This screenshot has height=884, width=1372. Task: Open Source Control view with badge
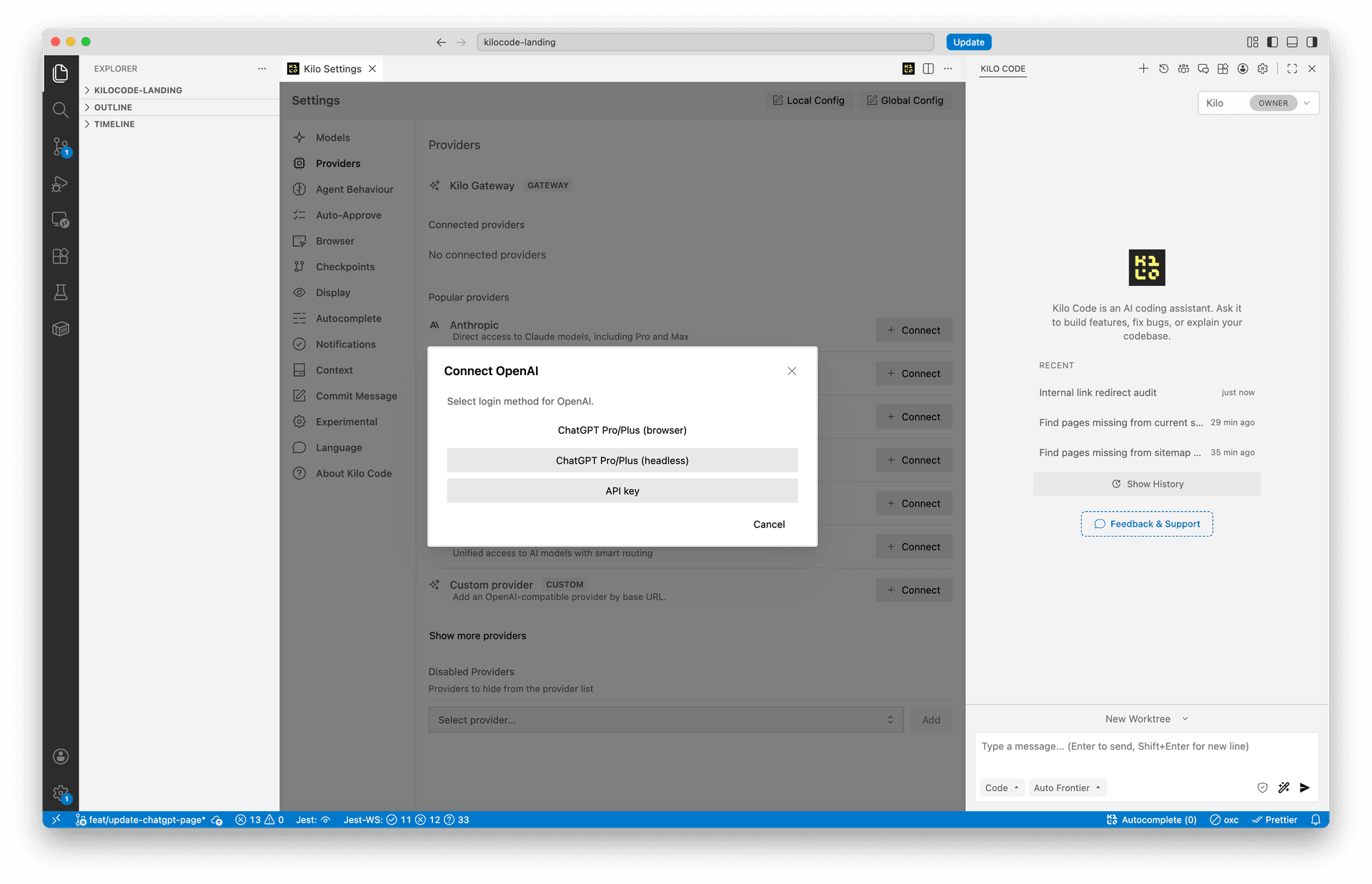(61, 146)
